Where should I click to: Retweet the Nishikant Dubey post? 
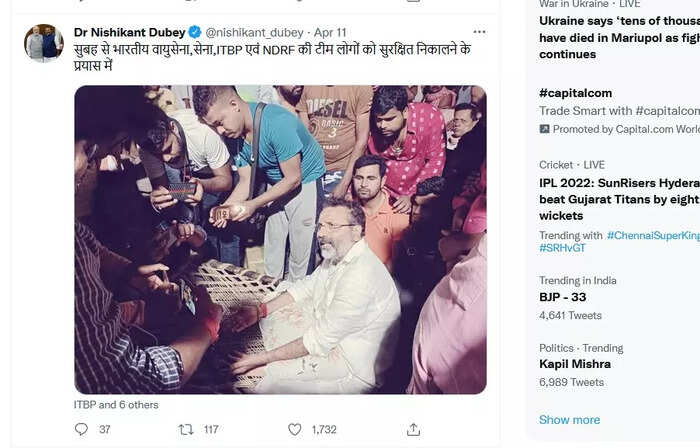(186, 429)
